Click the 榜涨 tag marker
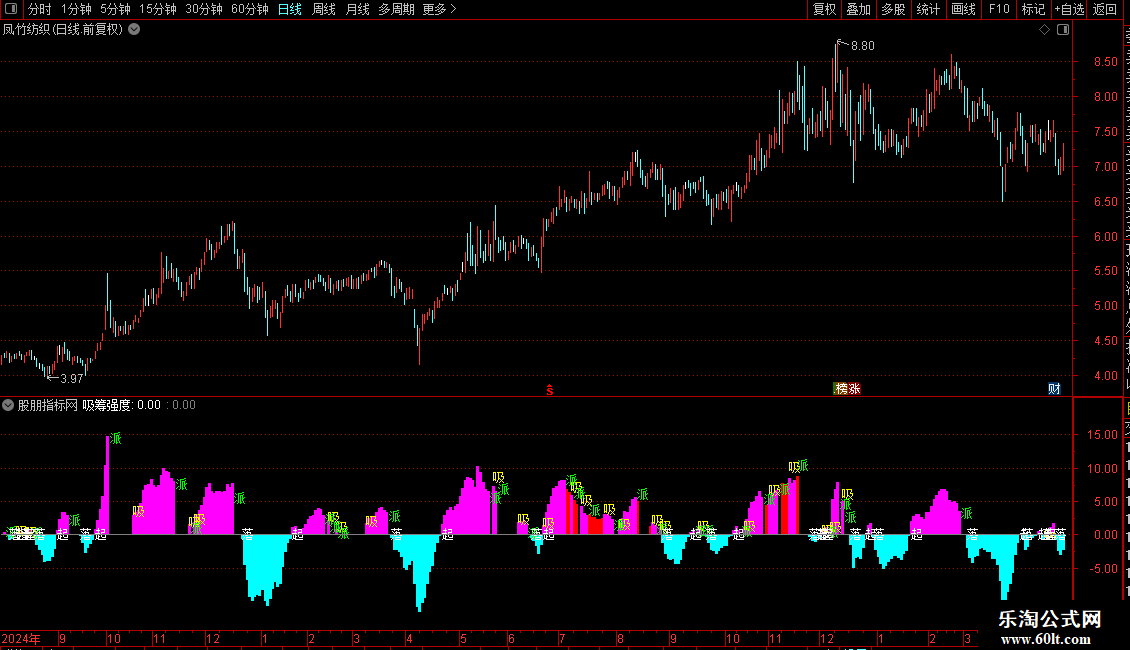This screenshot has width=1130, height=650. pos(847,388)
